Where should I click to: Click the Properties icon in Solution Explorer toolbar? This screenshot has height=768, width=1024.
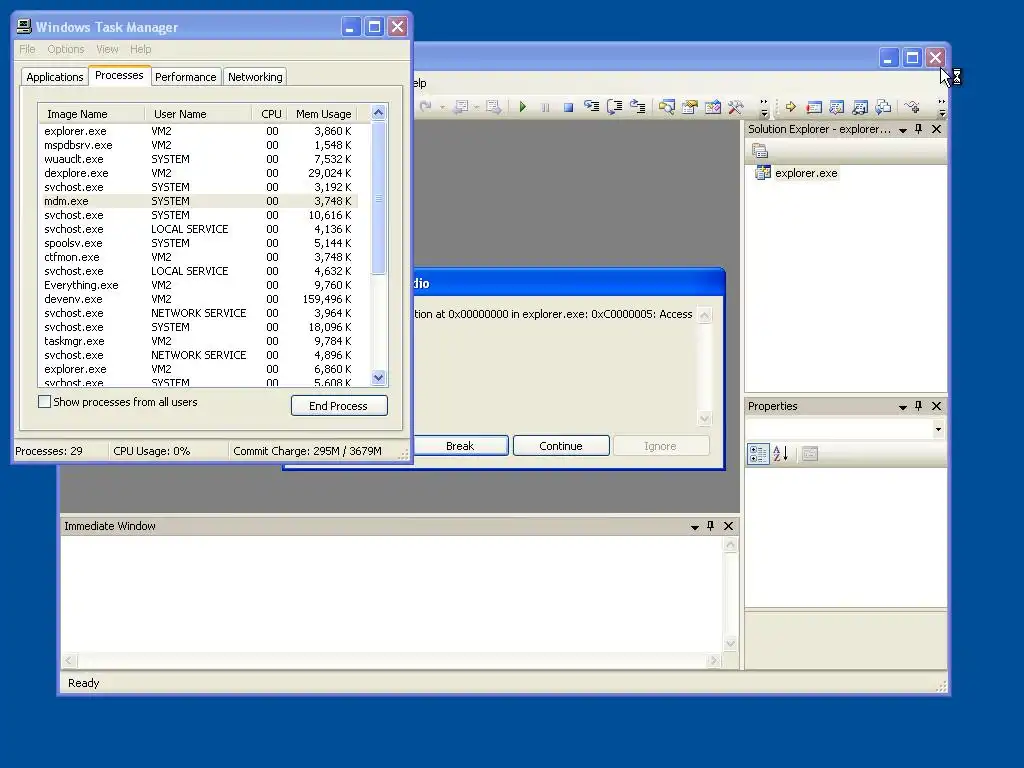click(760, 151)
